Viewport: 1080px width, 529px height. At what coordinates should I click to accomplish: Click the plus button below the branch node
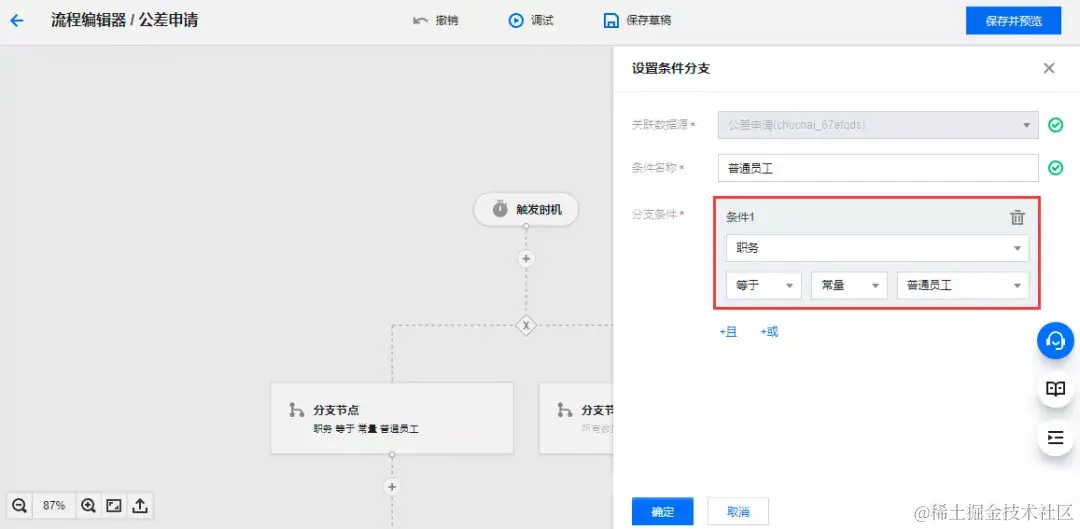(x=392, y=487)
